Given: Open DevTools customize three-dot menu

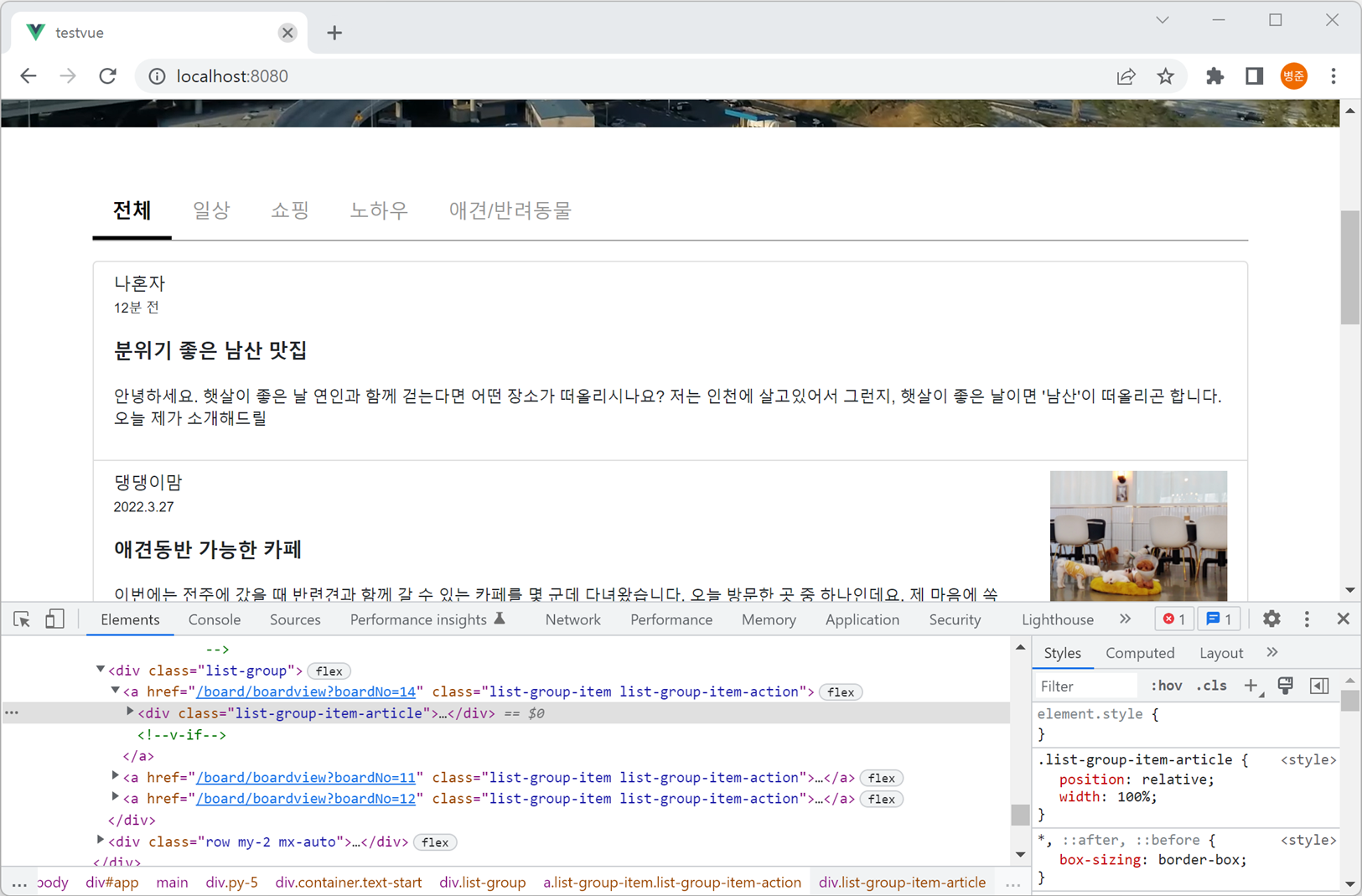Looking at the screenshot, I should (1307, 619).
